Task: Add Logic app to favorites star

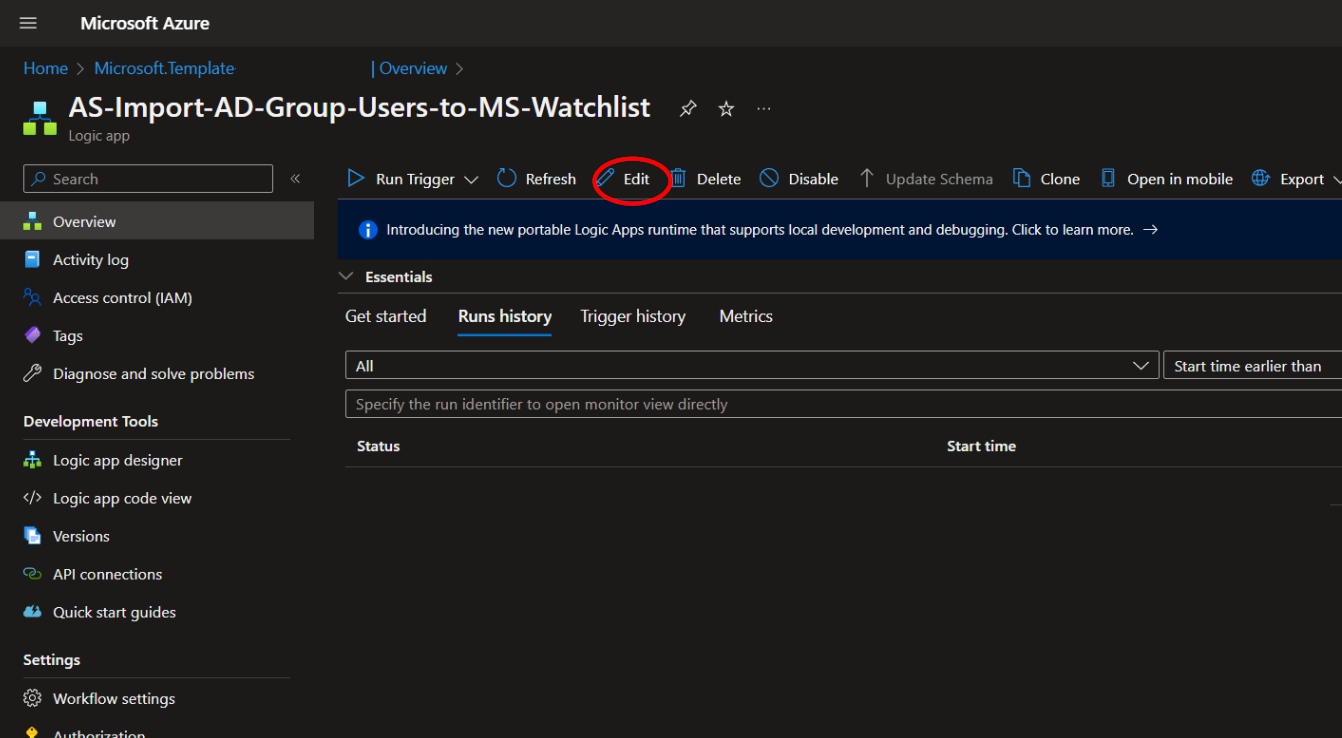Action: point(726,109)
